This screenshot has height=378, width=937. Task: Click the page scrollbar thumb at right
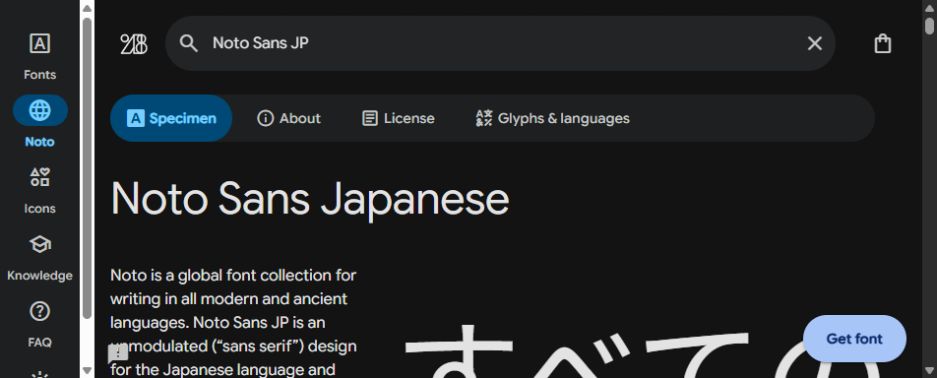929,26
